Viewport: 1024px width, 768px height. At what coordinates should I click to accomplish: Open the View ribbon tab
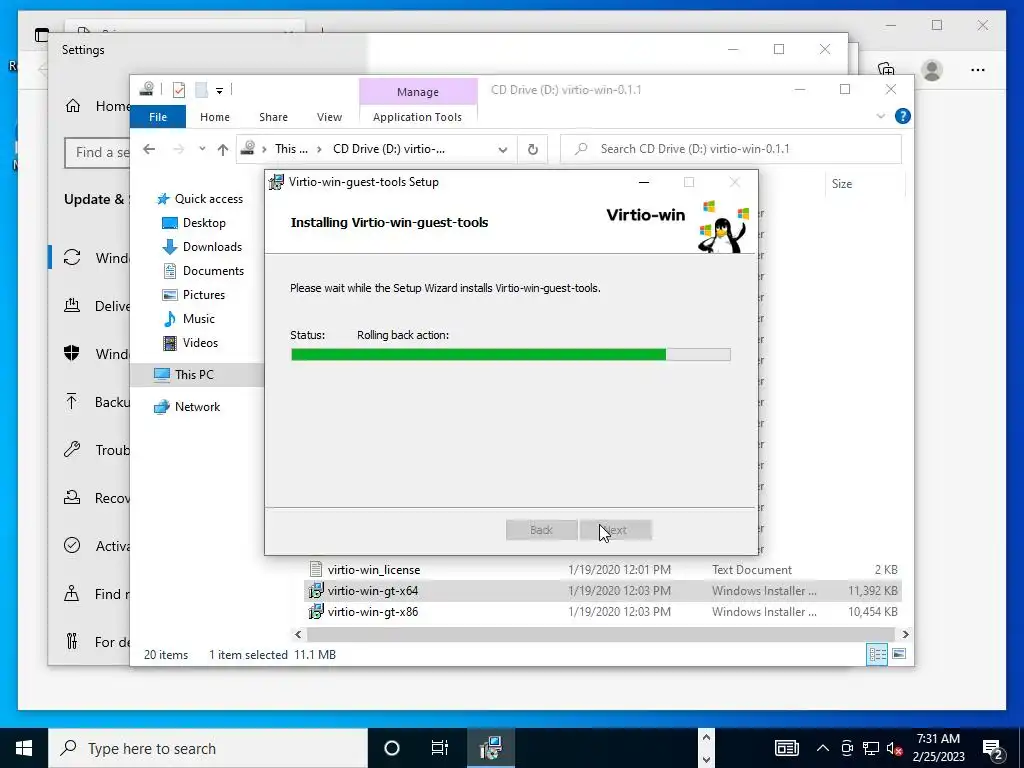329,117
